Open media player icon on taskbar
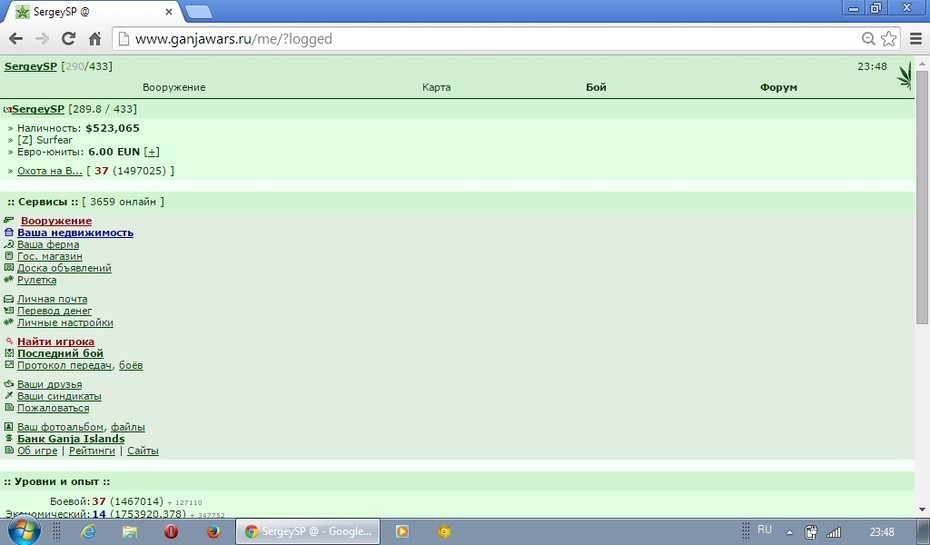Viewport: 930px width, 545px height. tap(402, 531)
